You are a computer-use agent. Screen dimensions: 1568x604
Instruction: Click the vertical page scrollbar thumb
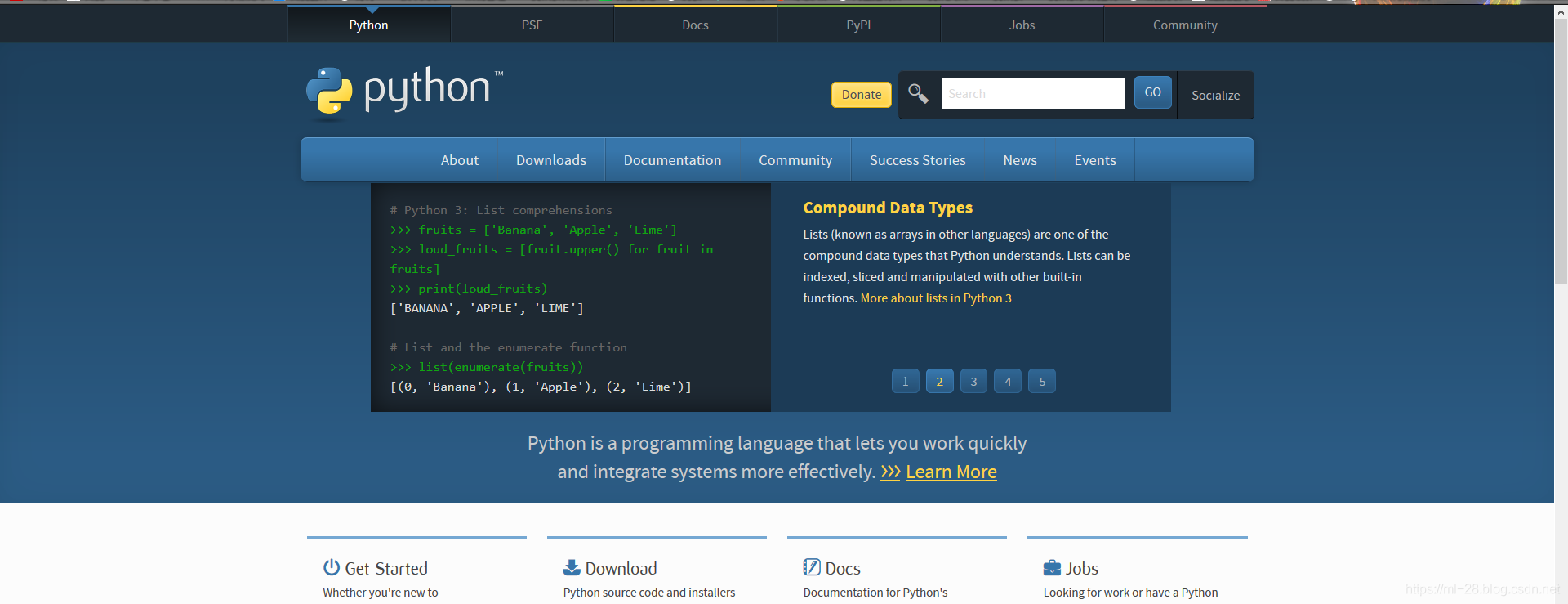point(1561,151)
